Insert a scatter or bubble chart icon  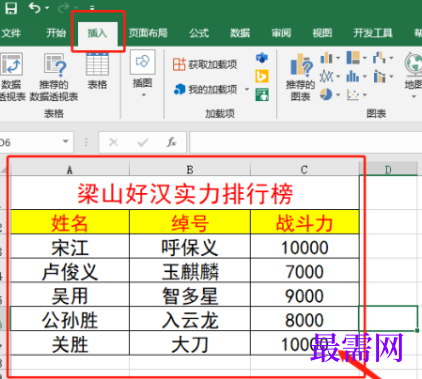pos(353,95)
